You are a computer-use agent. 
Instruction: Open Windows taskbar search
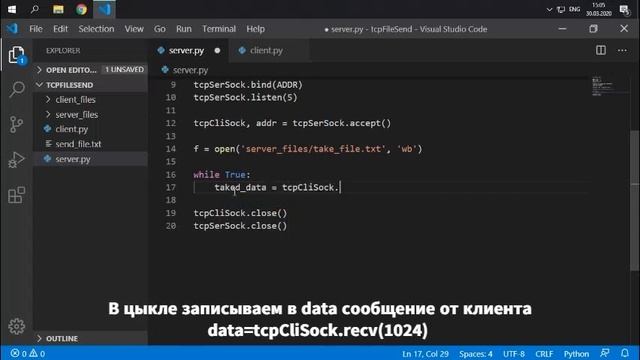[x=35, y=9]
